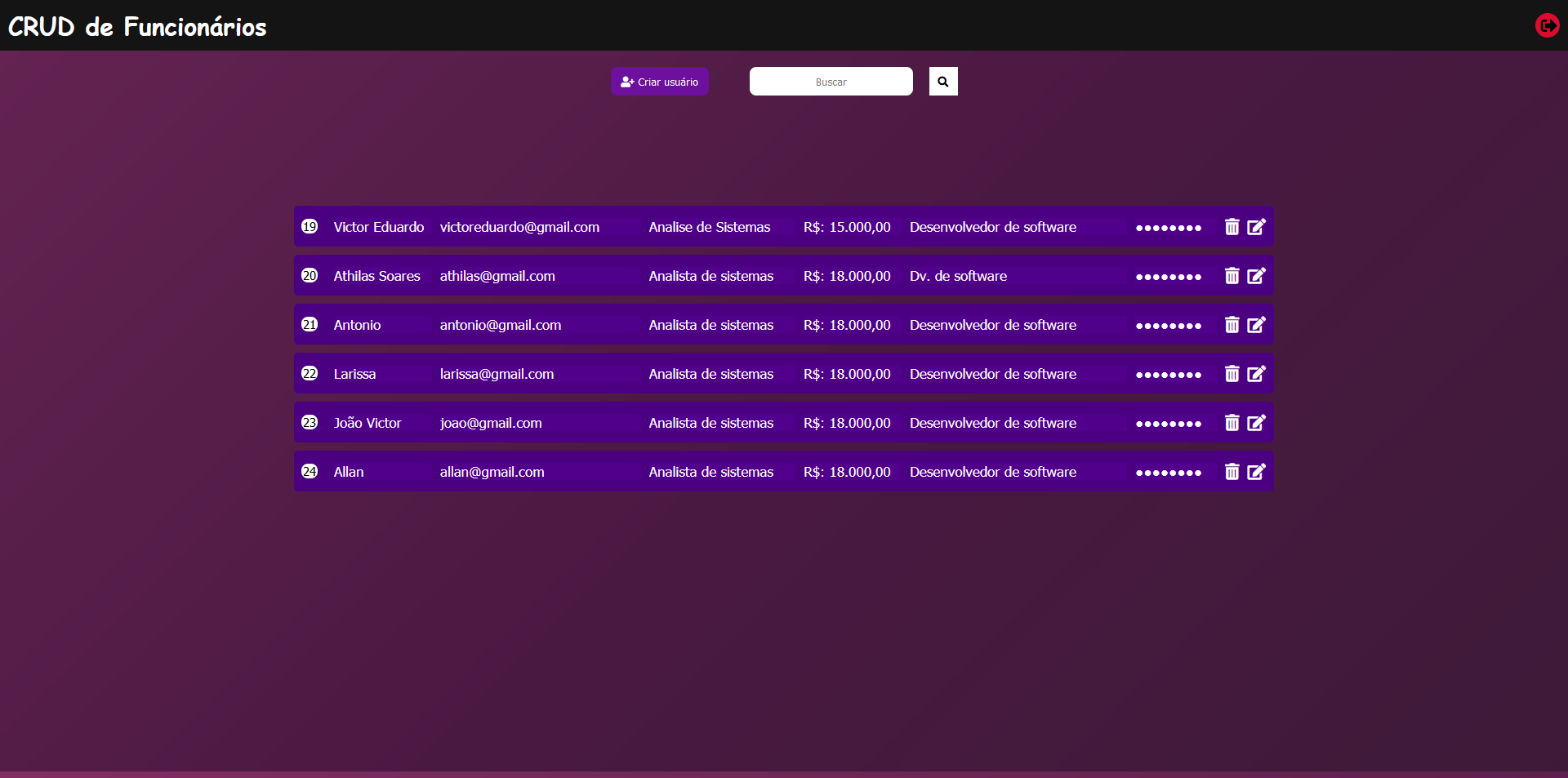Click the hidden password dots for Allan
Viewport: 1568px width, 778px height.
click(1169, 472)
